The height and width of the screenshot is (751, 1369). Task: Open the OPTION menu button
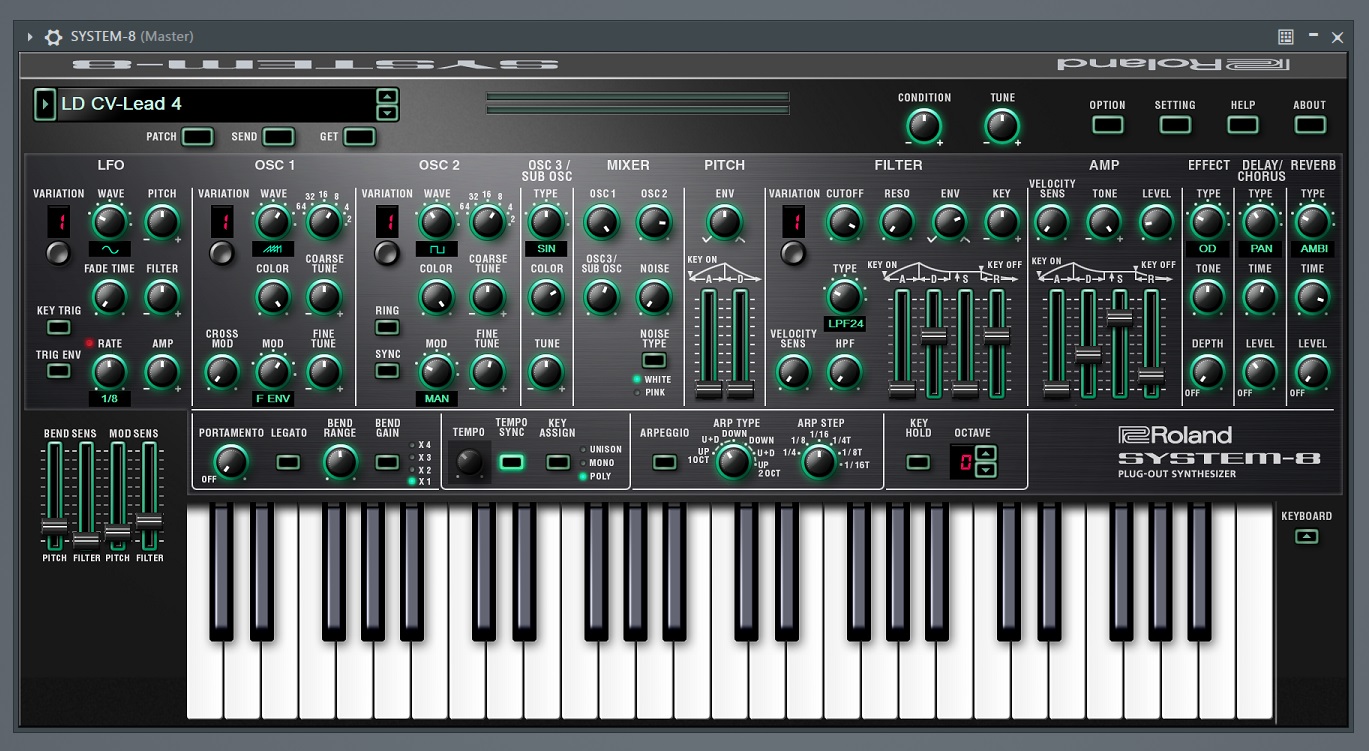(1107, 125)
